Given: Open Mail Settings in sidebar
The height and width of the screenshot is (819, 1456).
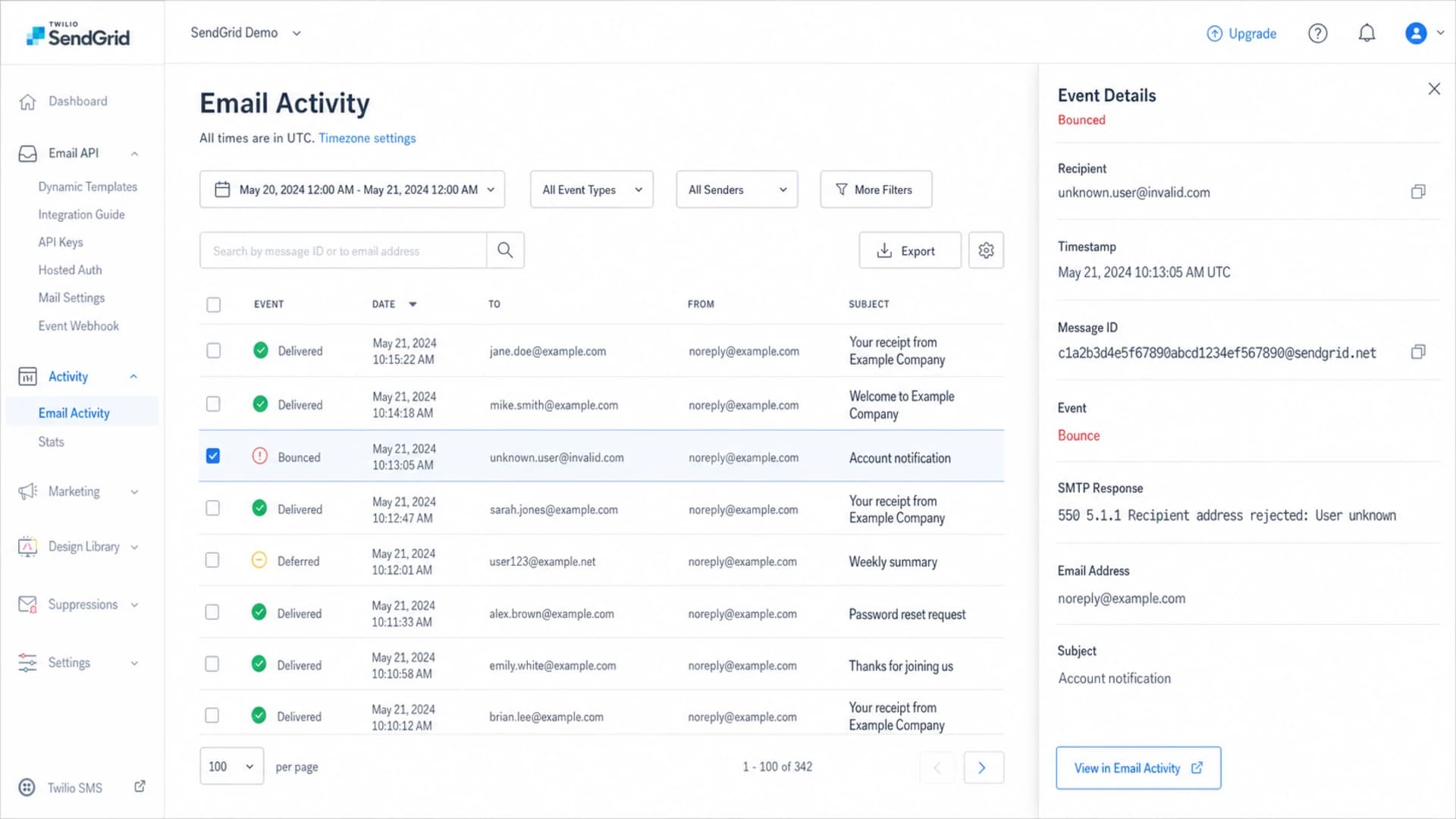Looking at the screenshot, I should (x=71, y=298).
